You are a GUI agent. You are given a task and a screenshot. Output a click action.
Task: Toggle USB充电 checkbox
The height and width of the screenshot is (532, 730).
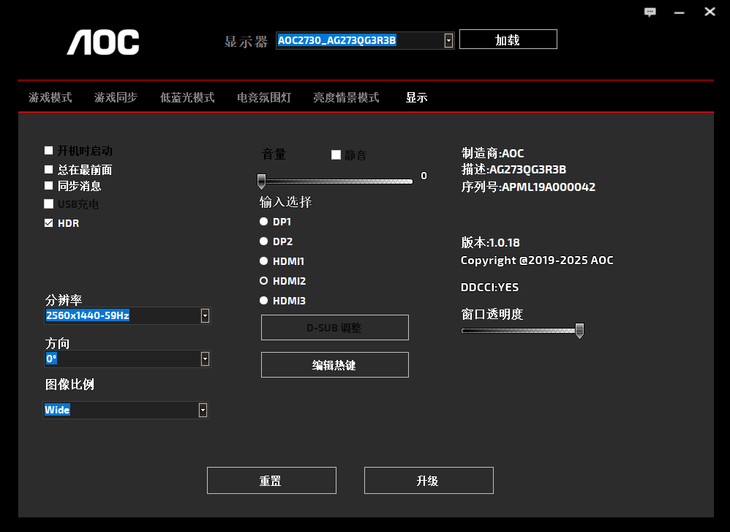(x=48, y=204)
